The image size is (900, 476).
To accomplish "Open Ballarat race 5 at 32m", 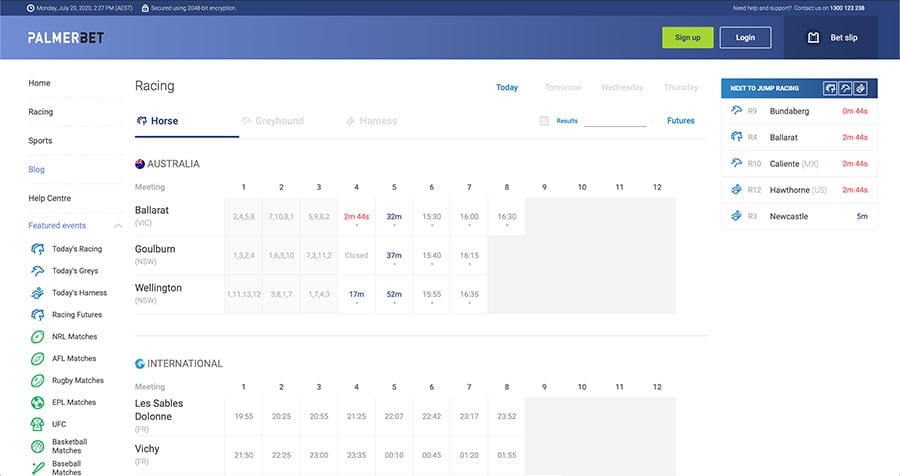I will click(394, 217).
